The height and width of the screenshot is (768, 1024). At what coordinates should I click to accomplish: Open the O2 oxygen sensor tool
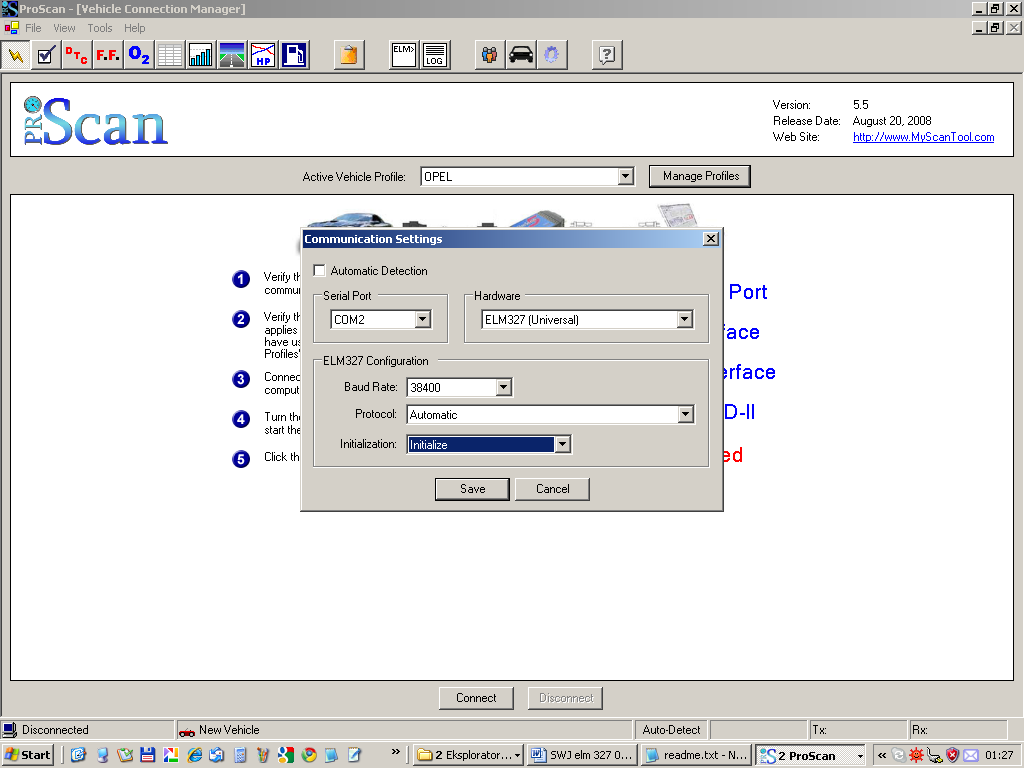[138, 56]
